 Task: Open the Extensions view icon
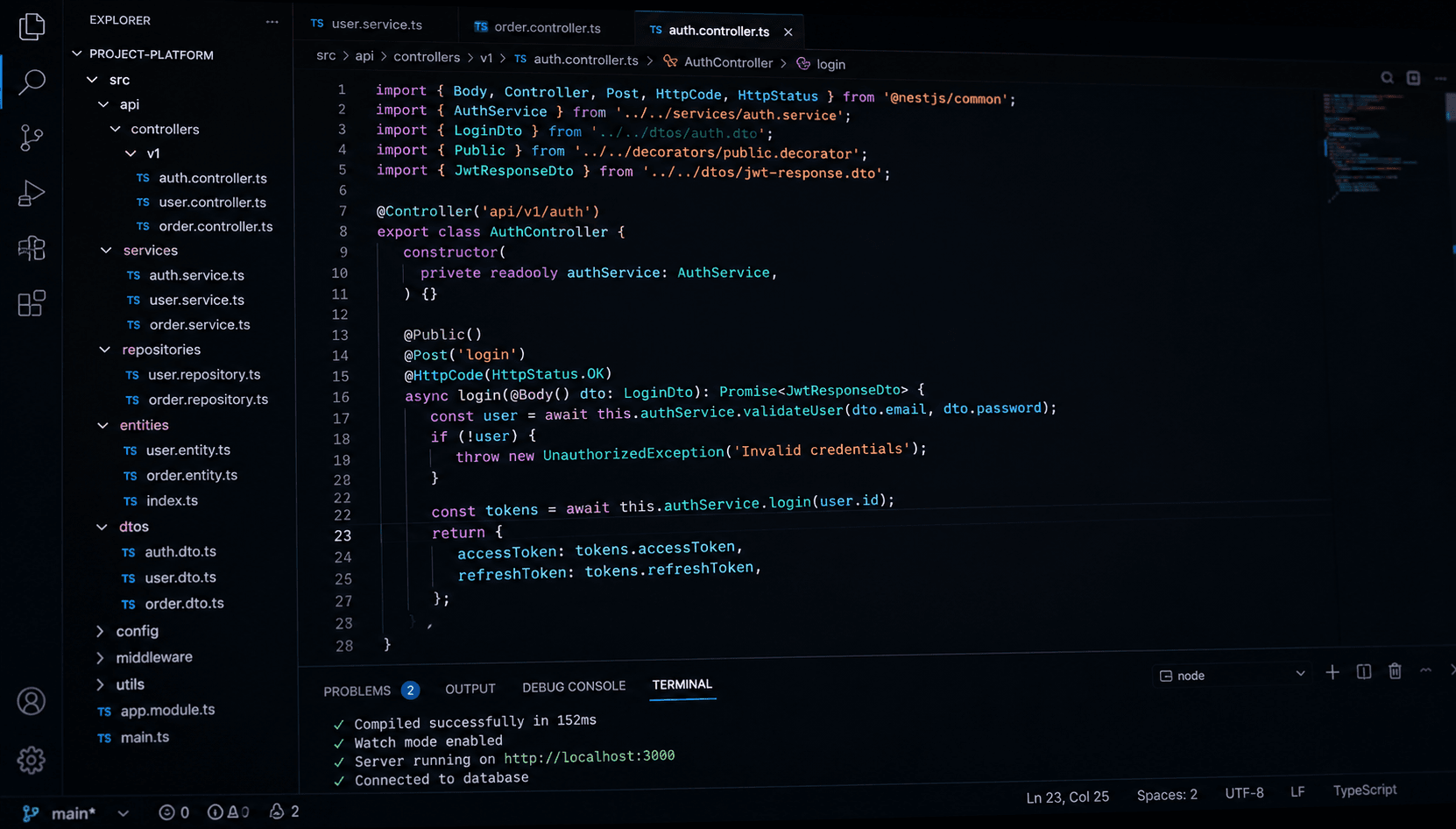(32, 303)
